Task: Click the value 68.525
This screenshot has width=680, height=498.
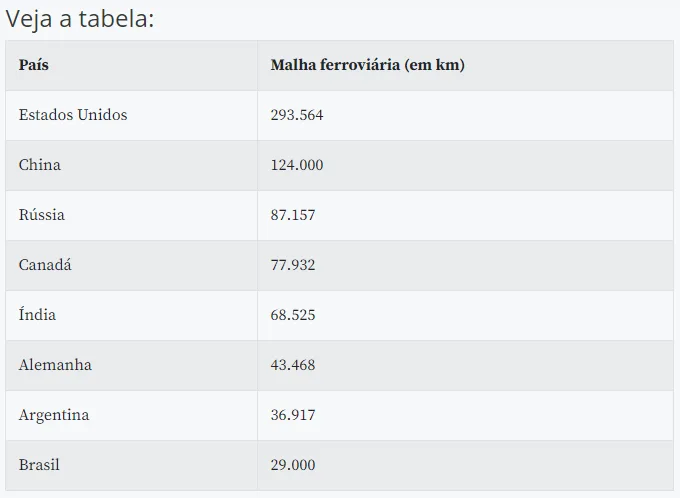Action: click(293, 315)
